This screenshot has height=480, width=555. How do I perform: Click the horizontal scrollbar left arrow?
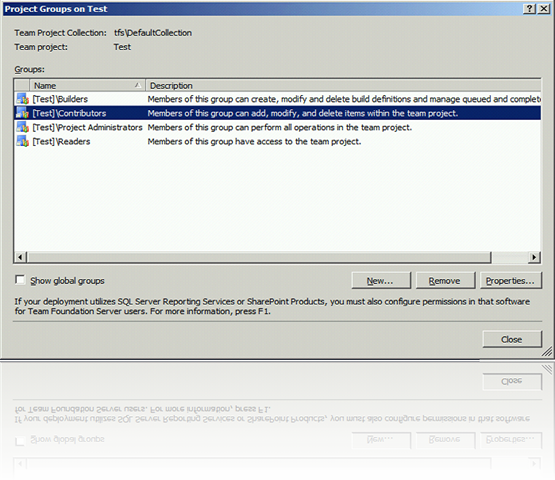tap(20, 257)
